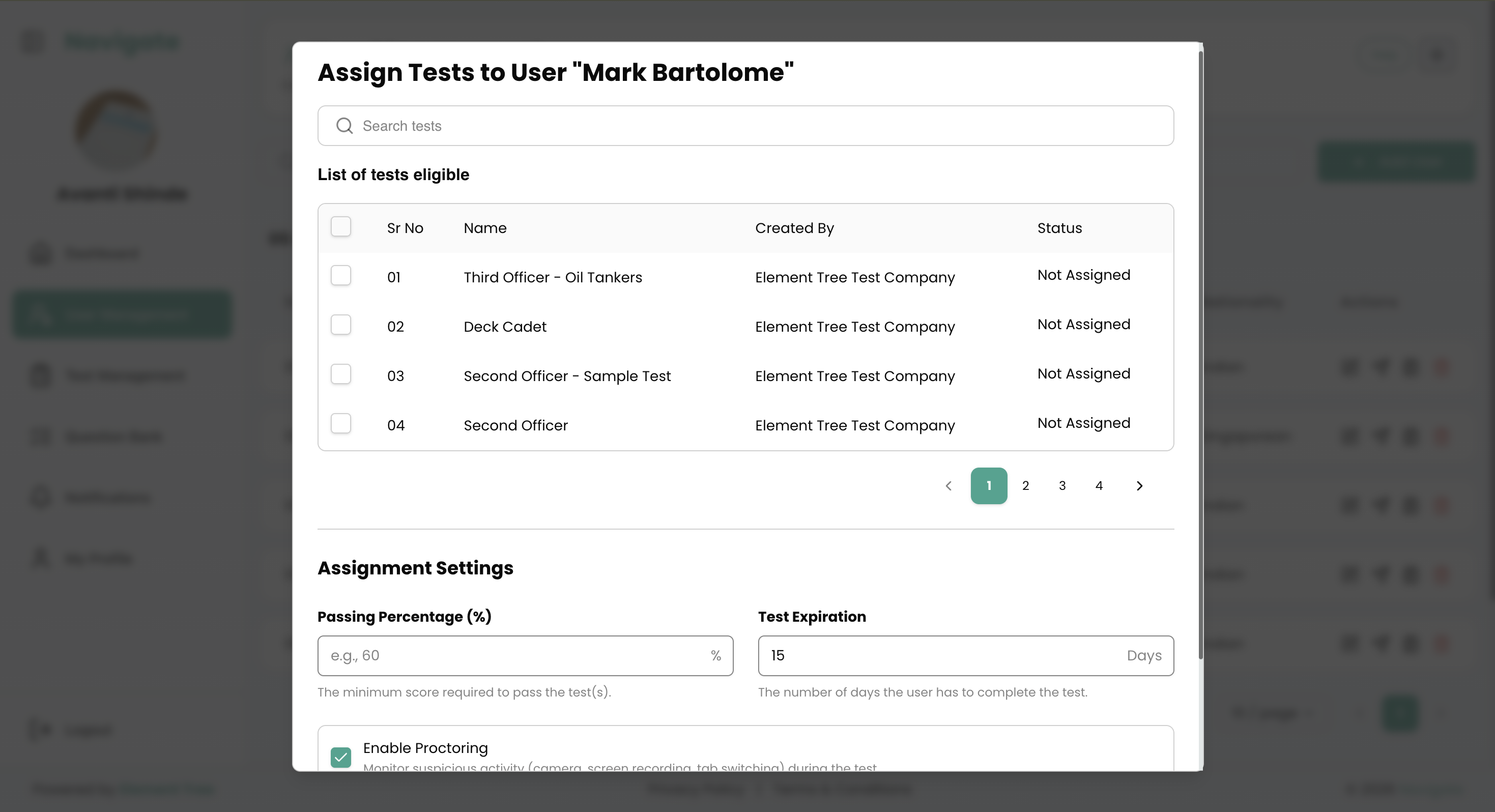Screen dimensions: 1495x812
Task: Check the Deck Cadet test row
Action: click(340, 325)
